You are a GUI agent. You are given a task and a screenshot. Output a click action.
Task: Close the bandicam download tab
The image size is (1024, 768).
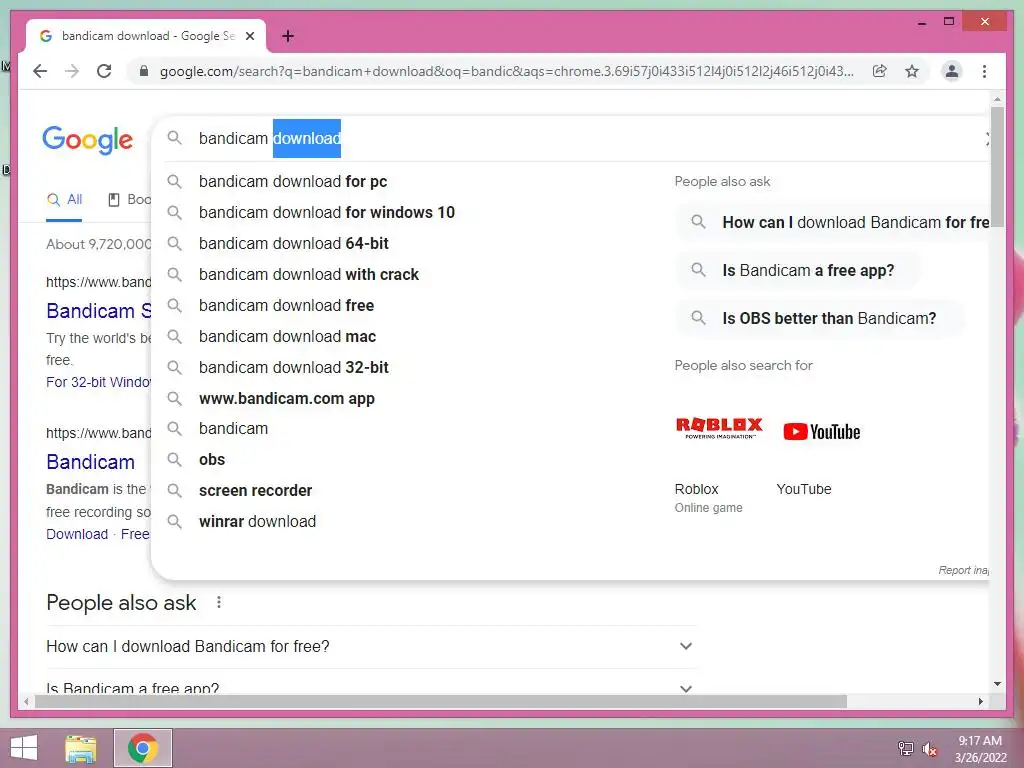coord(249,36)
